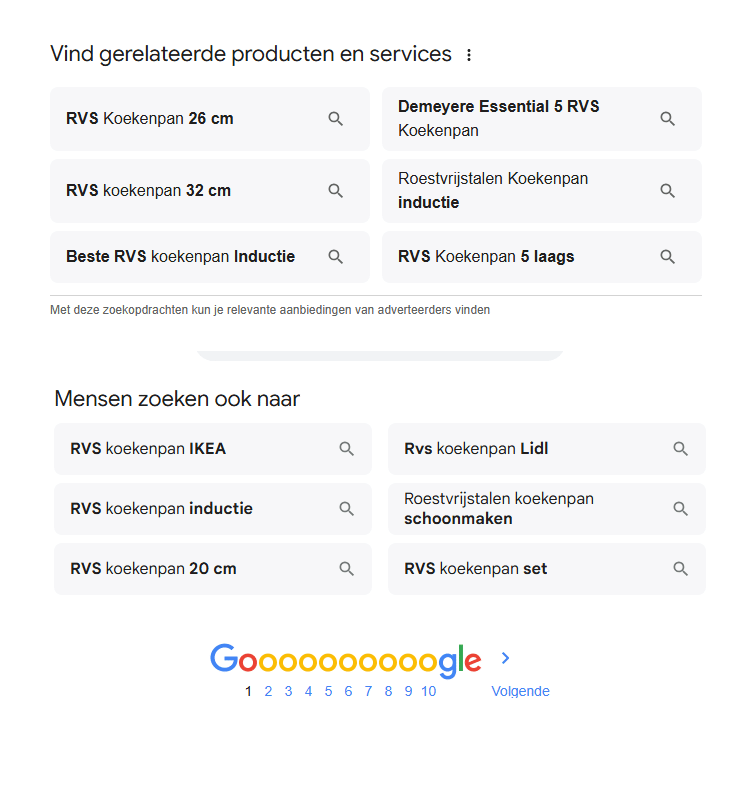Screen dimensions: 744x802
Task: Jump to results page 5
Action: click(328, 690)
